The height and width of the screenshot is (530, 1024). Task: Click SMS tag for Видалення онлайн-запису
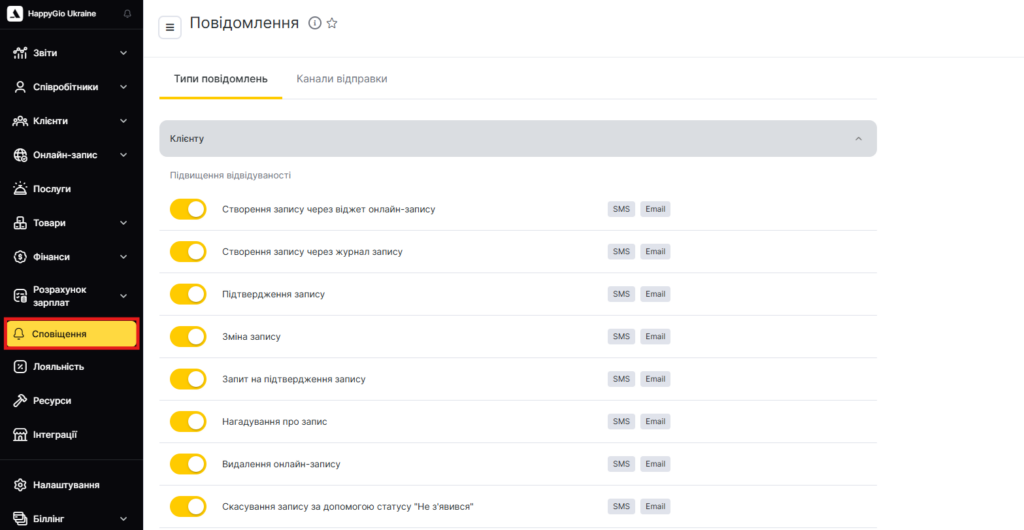[x=621, y=464]
